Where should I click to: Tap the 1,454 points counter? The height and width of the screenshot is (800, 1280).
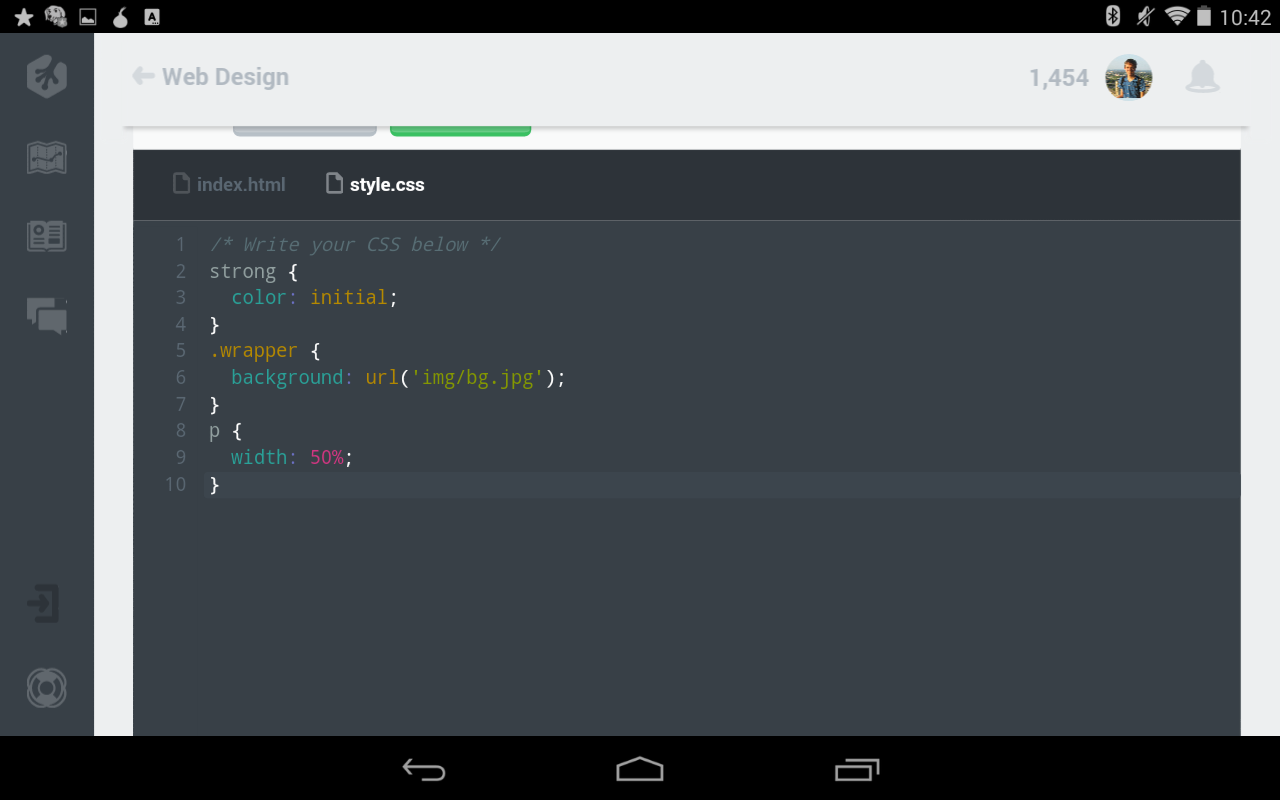(1058, 78)
